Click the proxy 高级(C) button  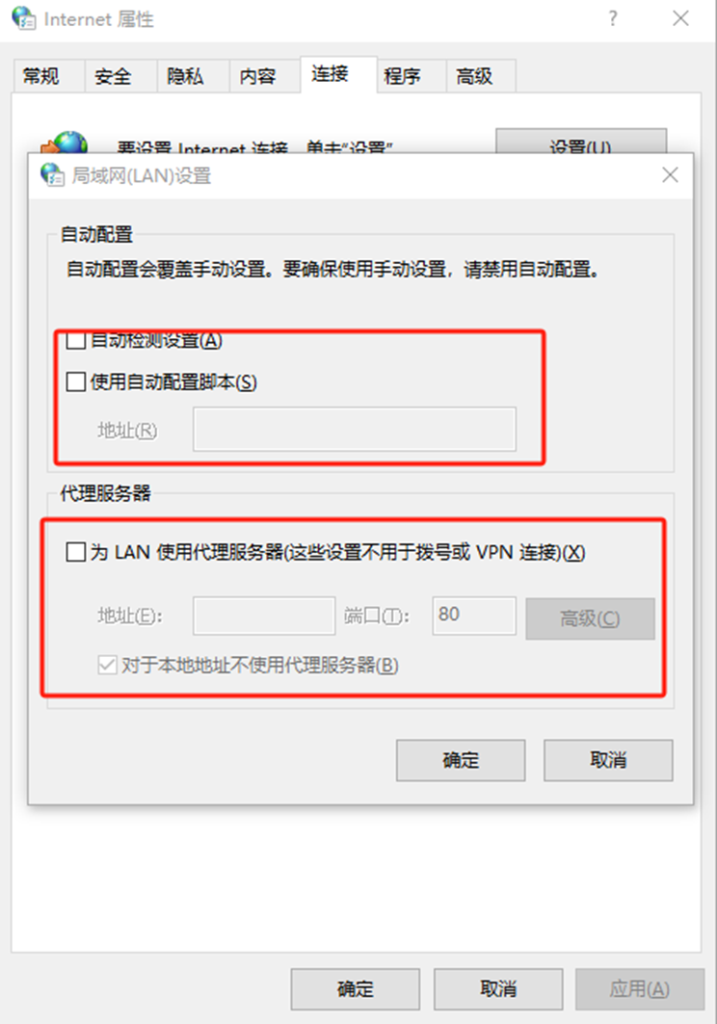[x=590, y=618]
